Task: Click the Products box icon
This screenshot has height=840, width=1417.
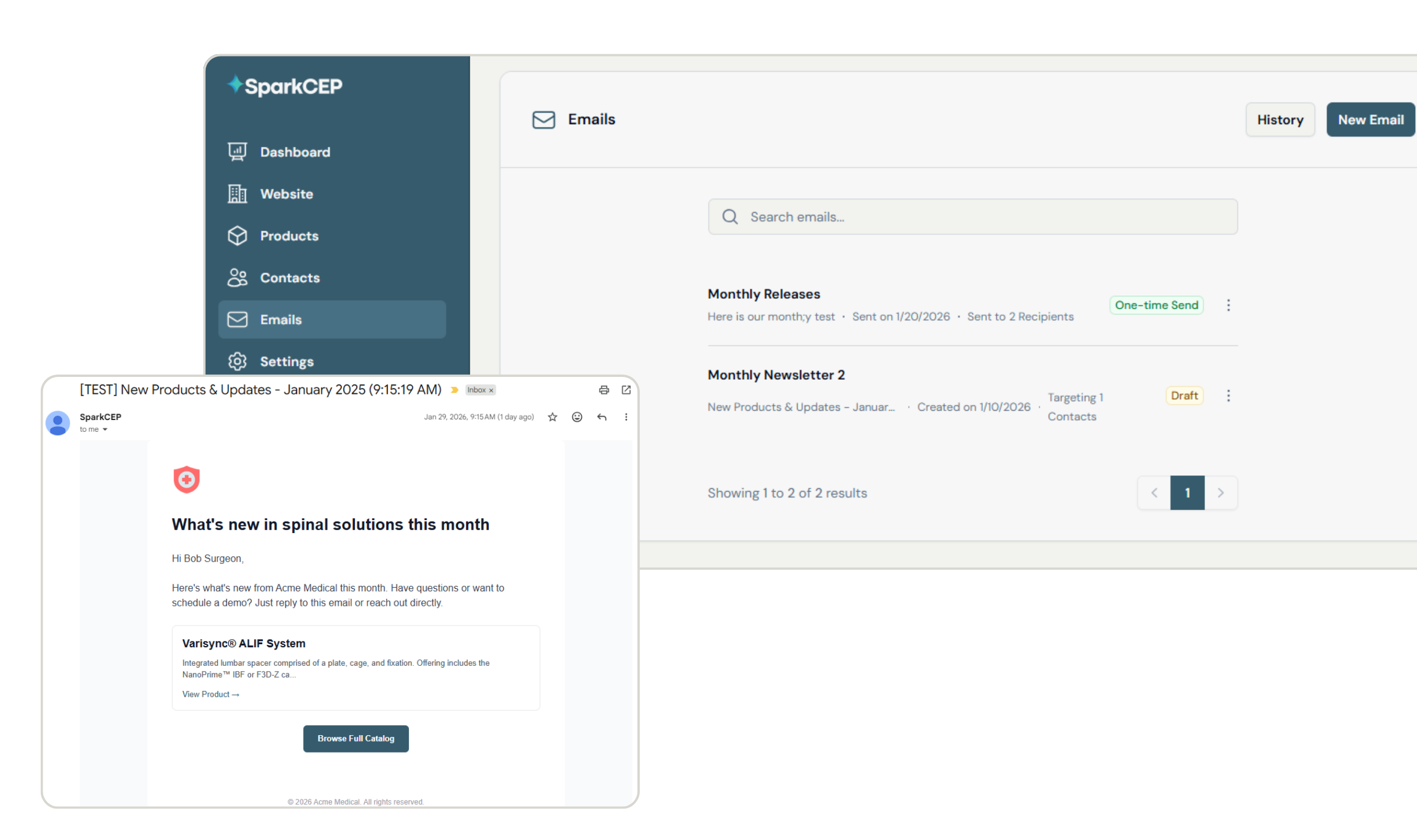Action: click(x=237, y=236)
